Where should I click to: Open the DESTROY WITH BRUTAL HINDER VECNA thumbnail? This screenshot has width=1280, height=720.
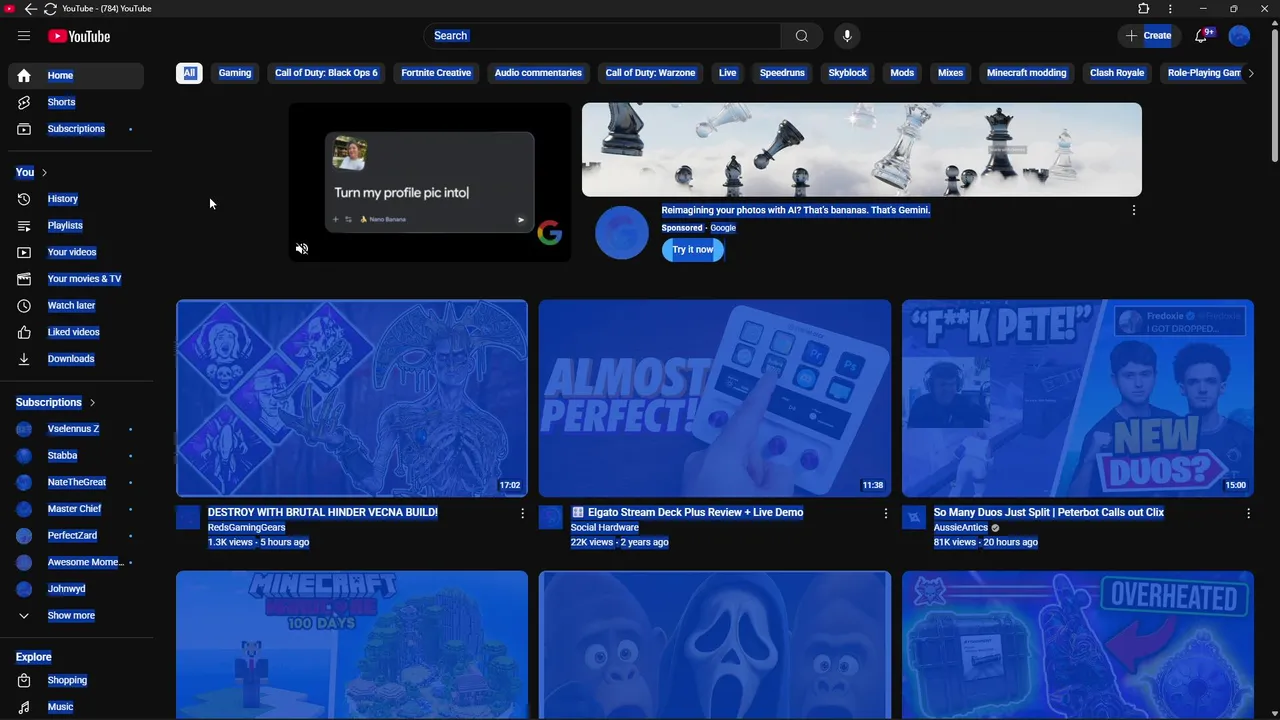tap(352, 398)
